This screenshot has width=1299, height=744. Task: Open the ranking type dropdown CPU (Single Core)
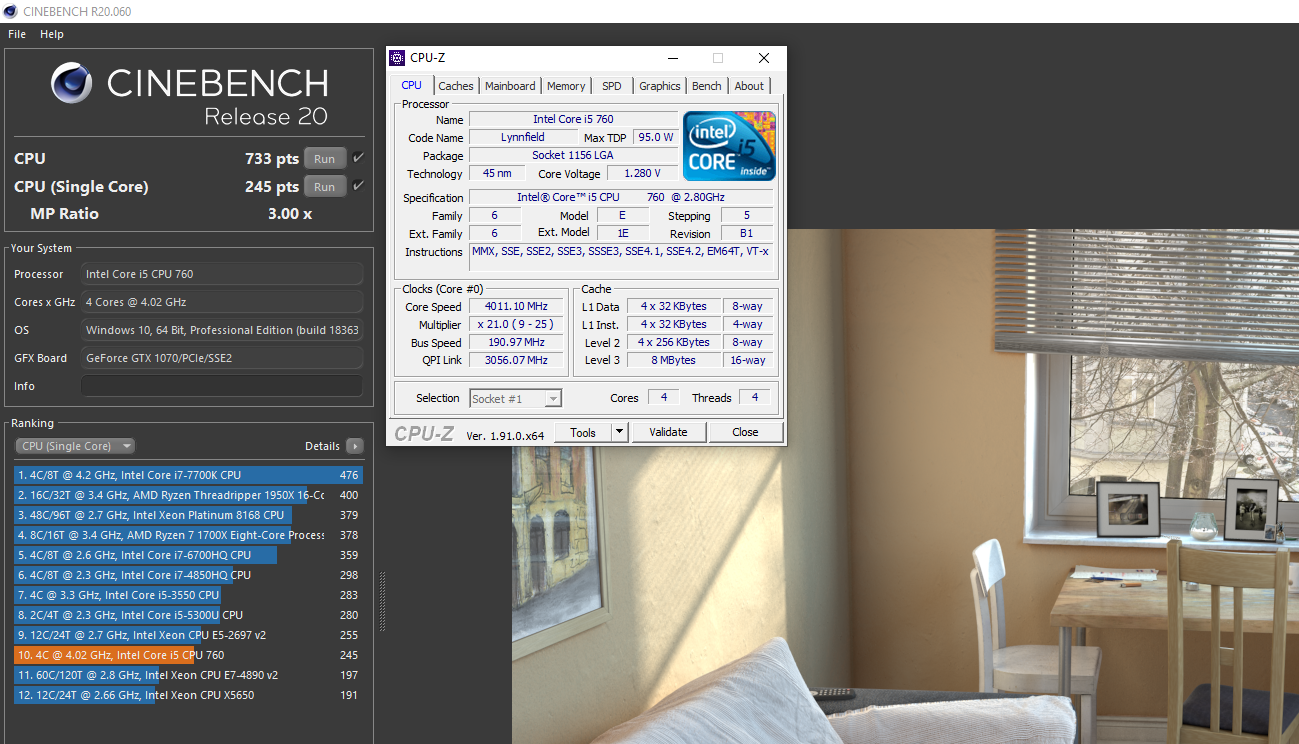75,446
